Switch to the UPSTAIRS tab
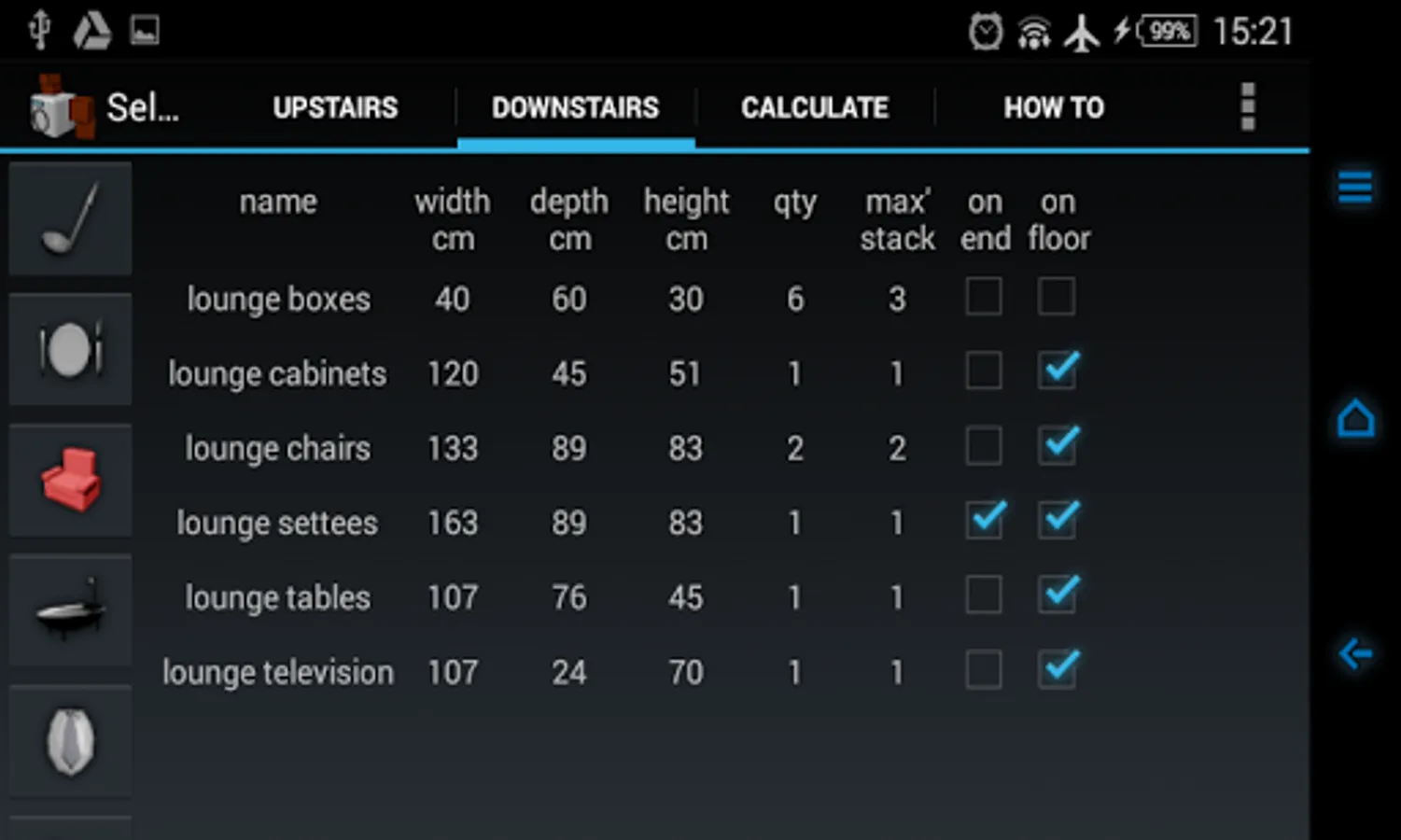 335,108
